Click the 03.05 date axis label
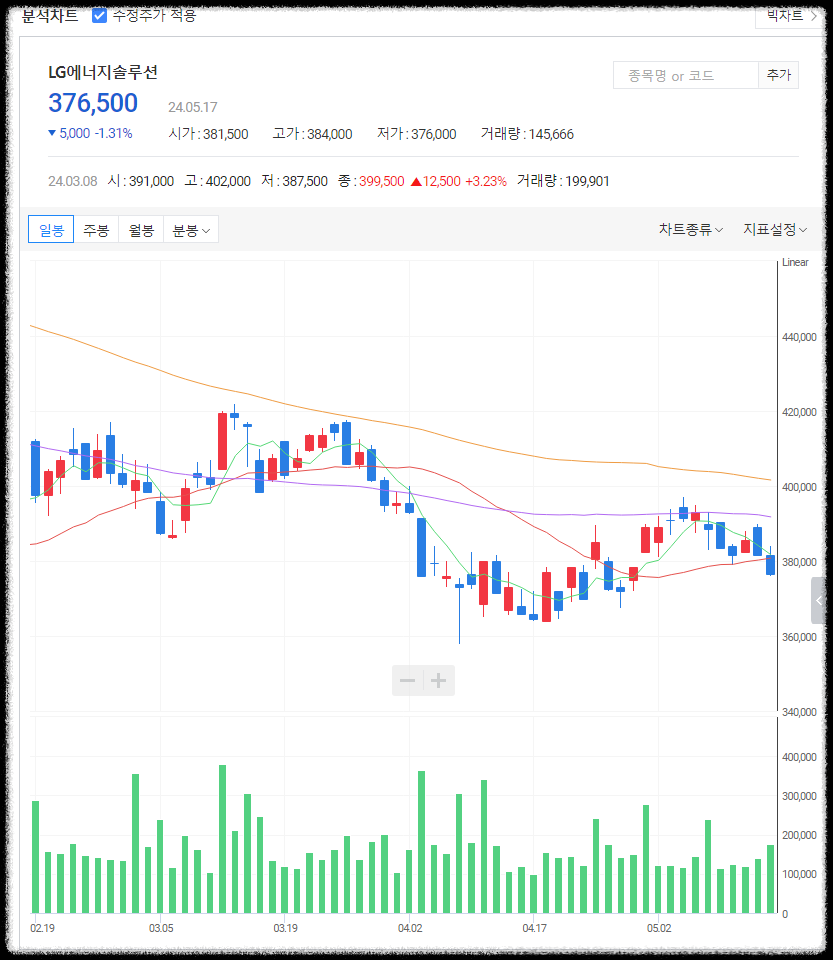The width and height of the screenshot is (833, 960). (x=161, y=928)
